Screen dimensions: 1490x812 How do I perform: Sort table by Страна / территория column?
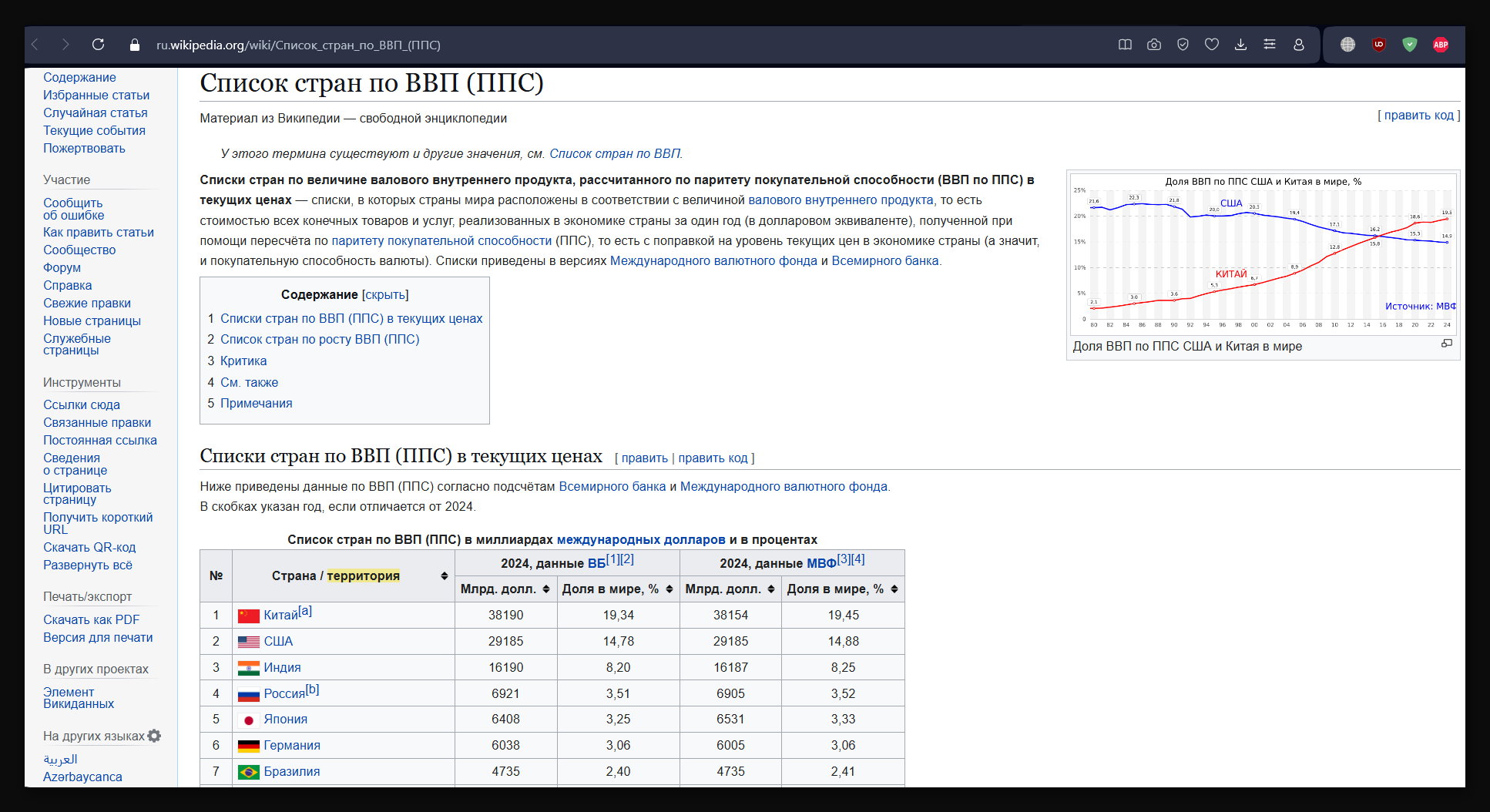[x=444, y=576]
